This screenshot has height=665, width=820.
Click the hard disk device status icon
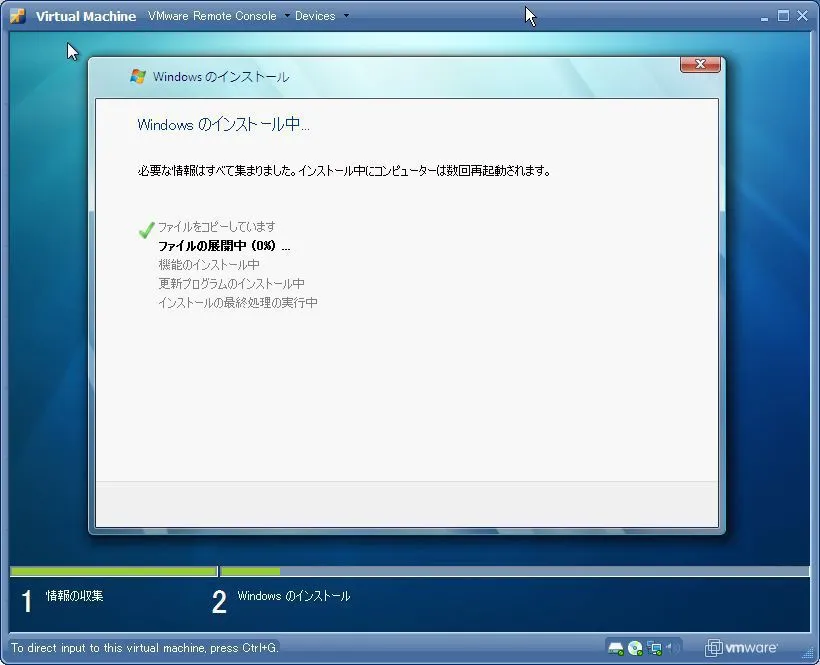pyautogui.click(x=616, y=648)
